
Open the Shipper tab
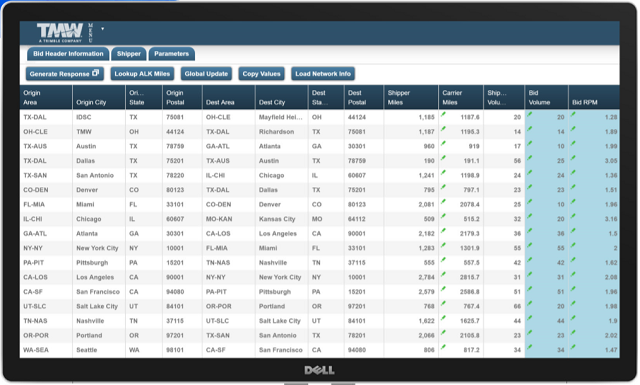point(129,54)
